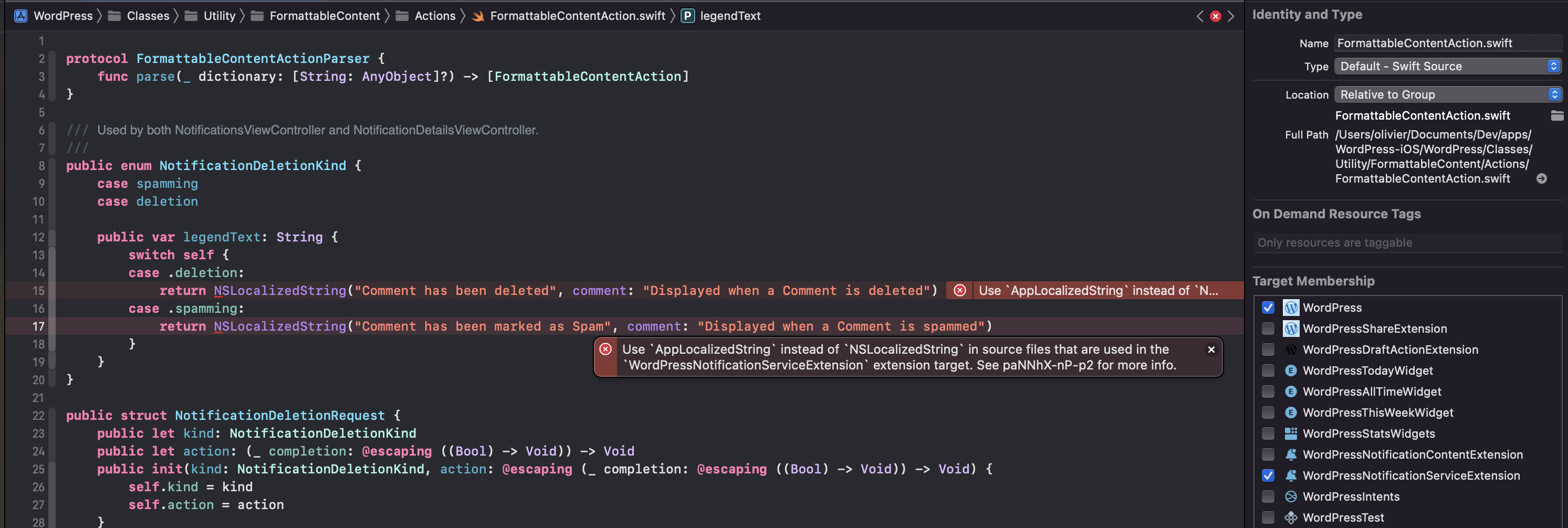The image size is (1568, 528).
Task: Click the error icon inside the expanded error popup
Action: (605, 349)
